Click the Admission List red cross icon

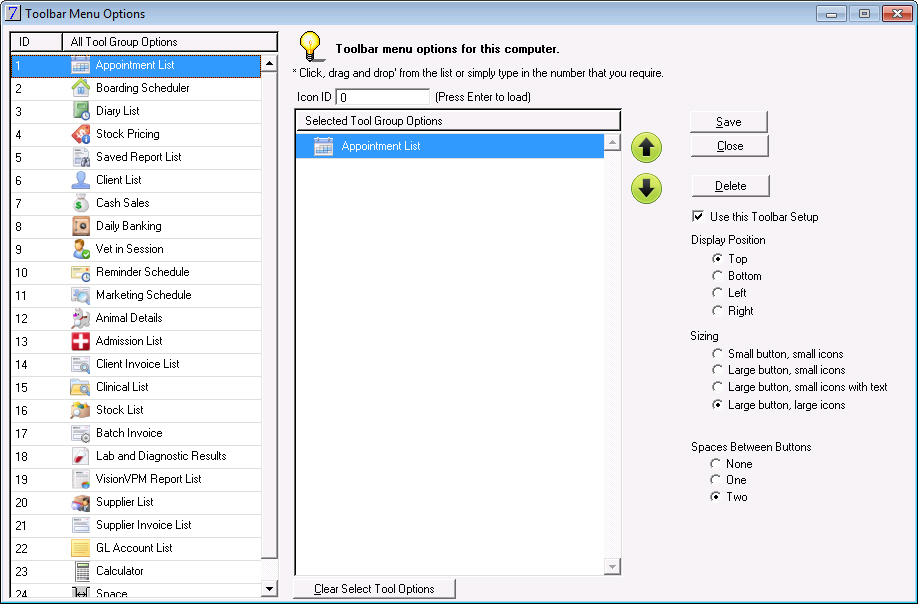[x=80, y=341]
